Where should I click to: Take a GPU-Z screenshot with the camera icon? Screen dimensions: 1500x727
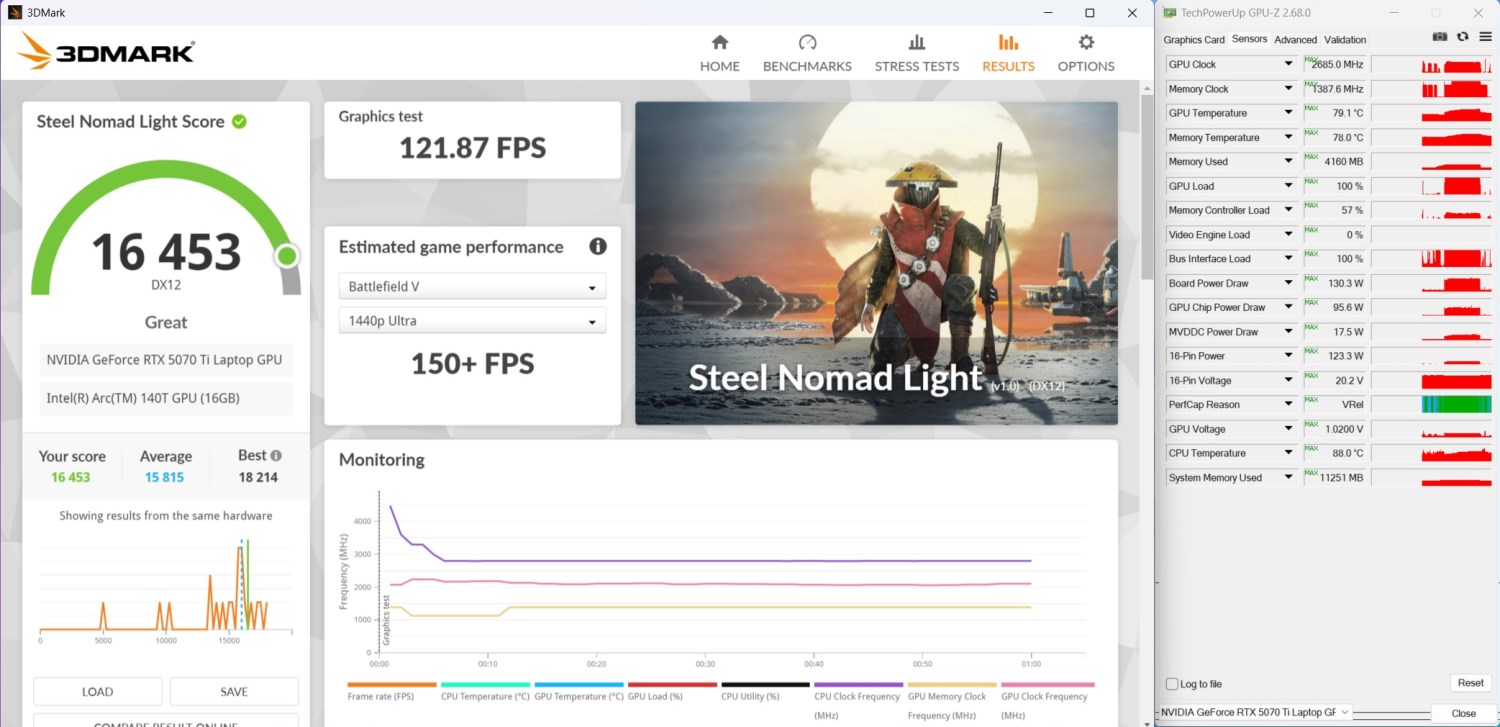1440,37
